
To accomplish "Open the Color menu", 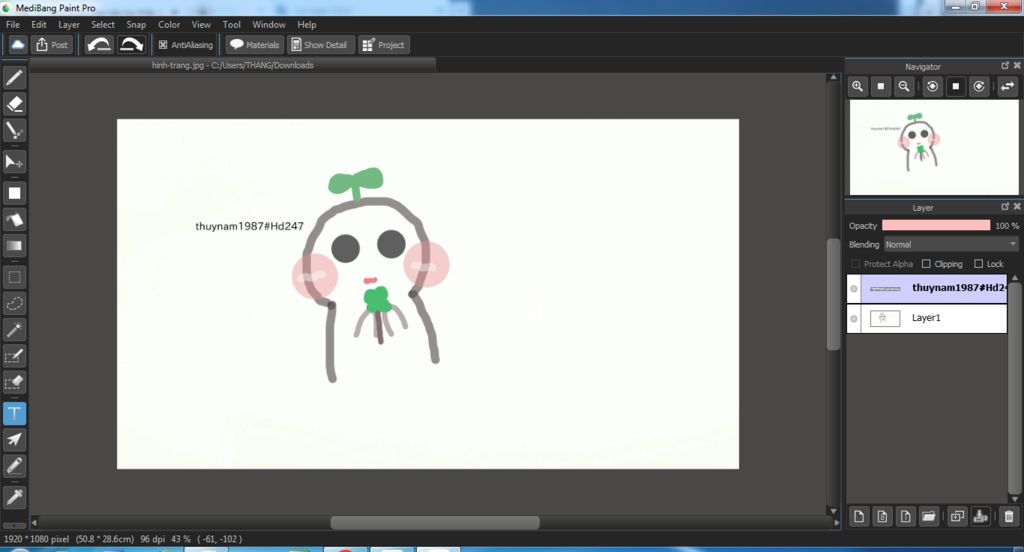I will coord(169,24).
